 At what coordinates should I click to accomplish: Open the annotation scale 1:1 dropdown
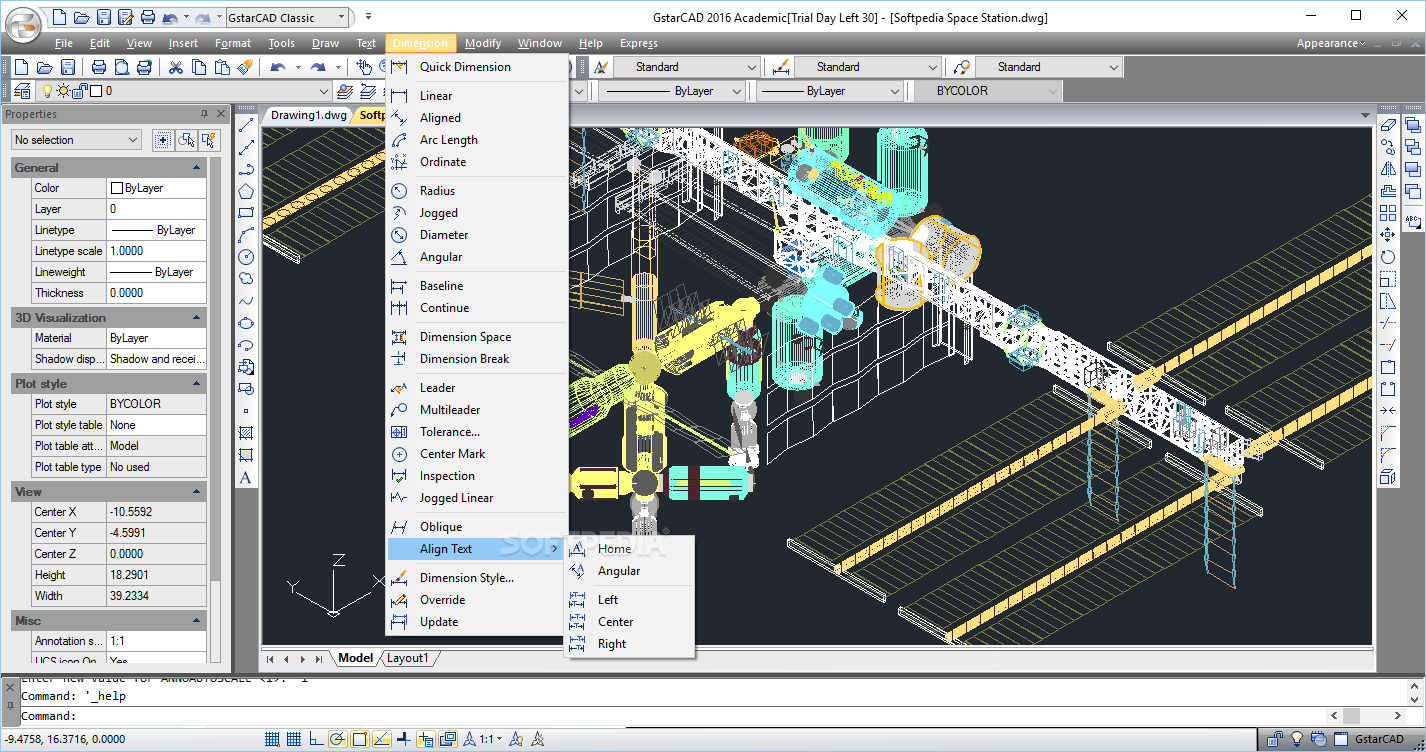tap(490, 740)
